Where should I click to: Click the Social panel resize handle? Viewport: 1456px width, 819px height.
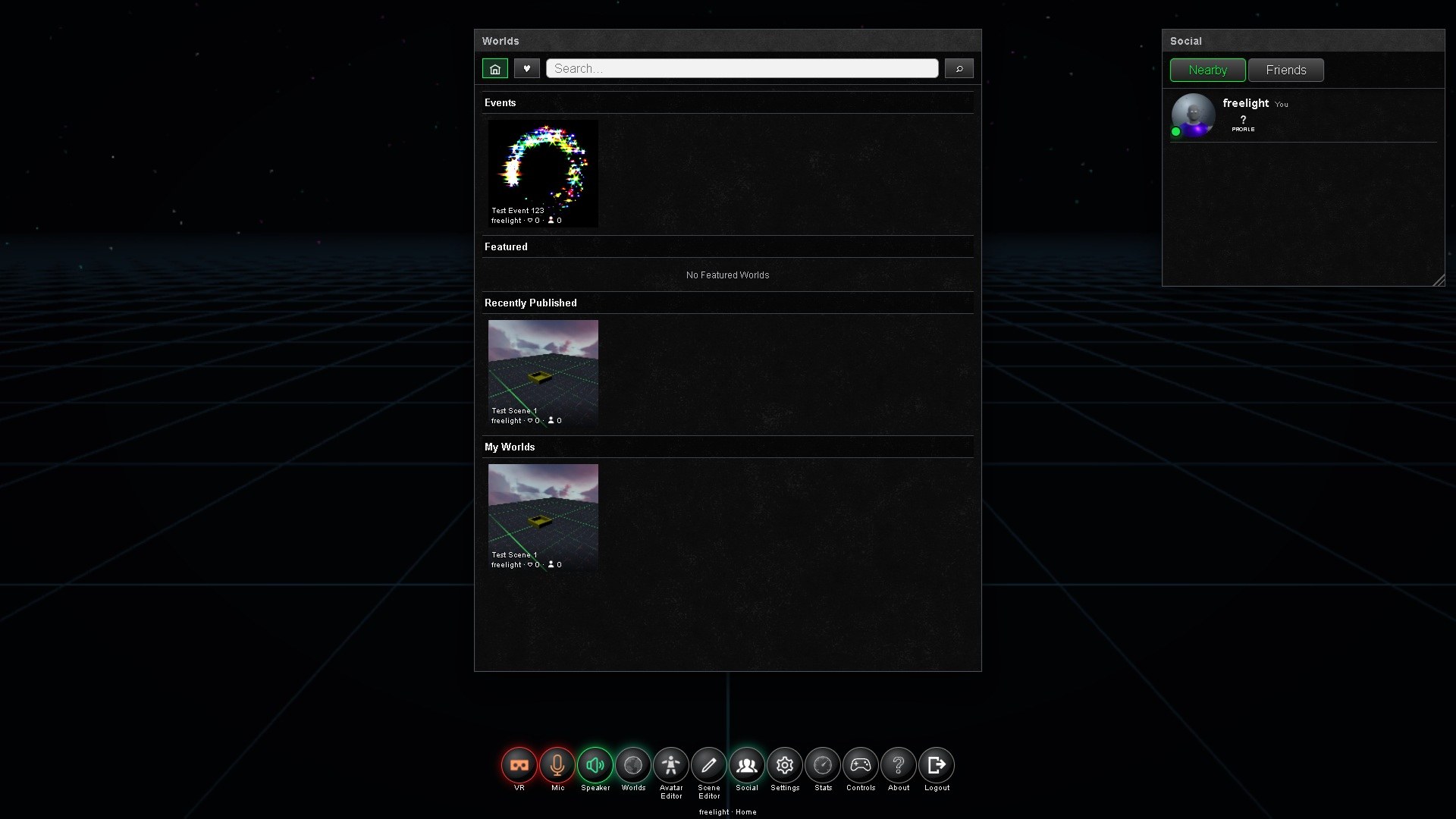coord(1439,280)
